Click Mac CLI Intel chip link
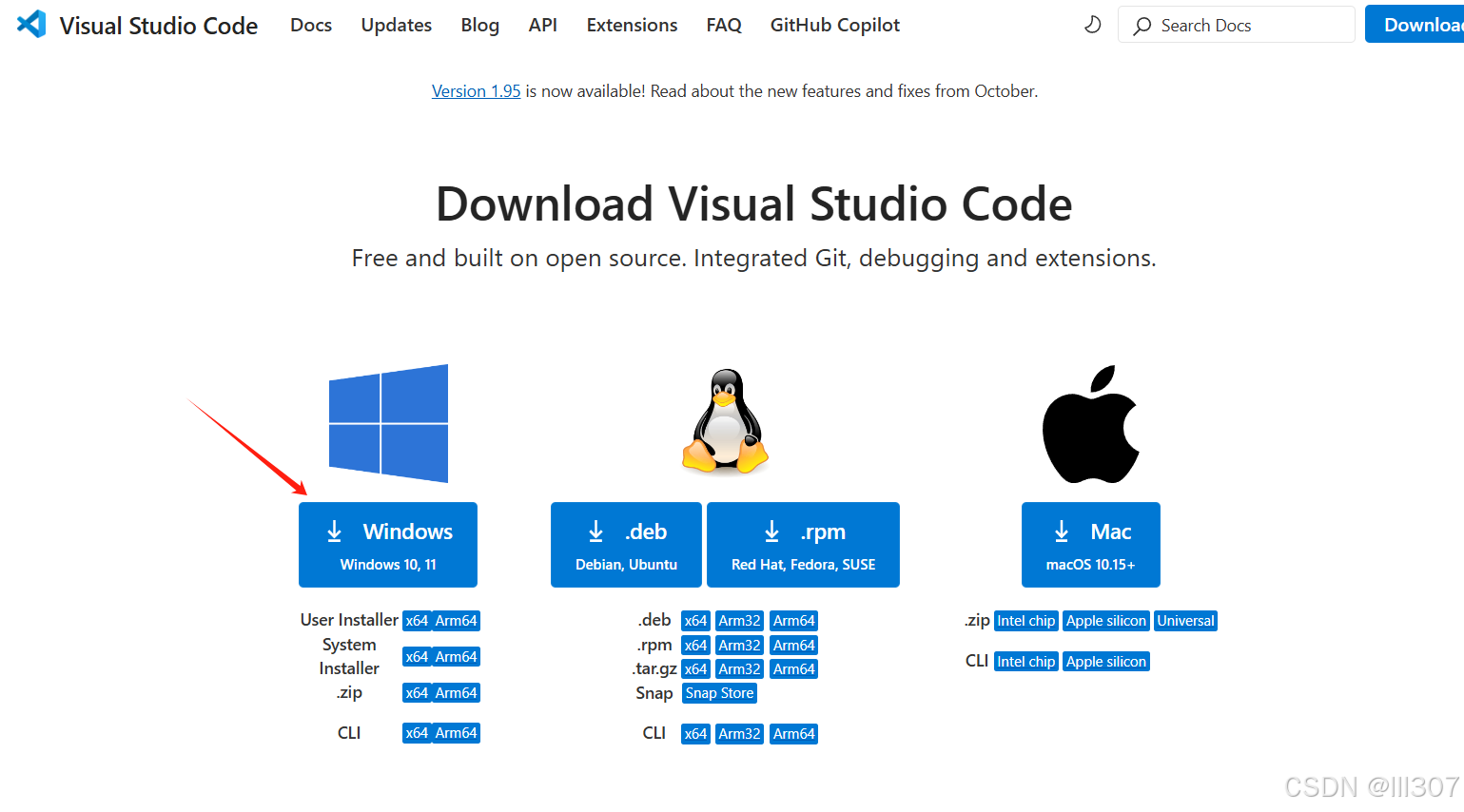This screenshot has height=812, width=1464. click(x=1026, y=662)
